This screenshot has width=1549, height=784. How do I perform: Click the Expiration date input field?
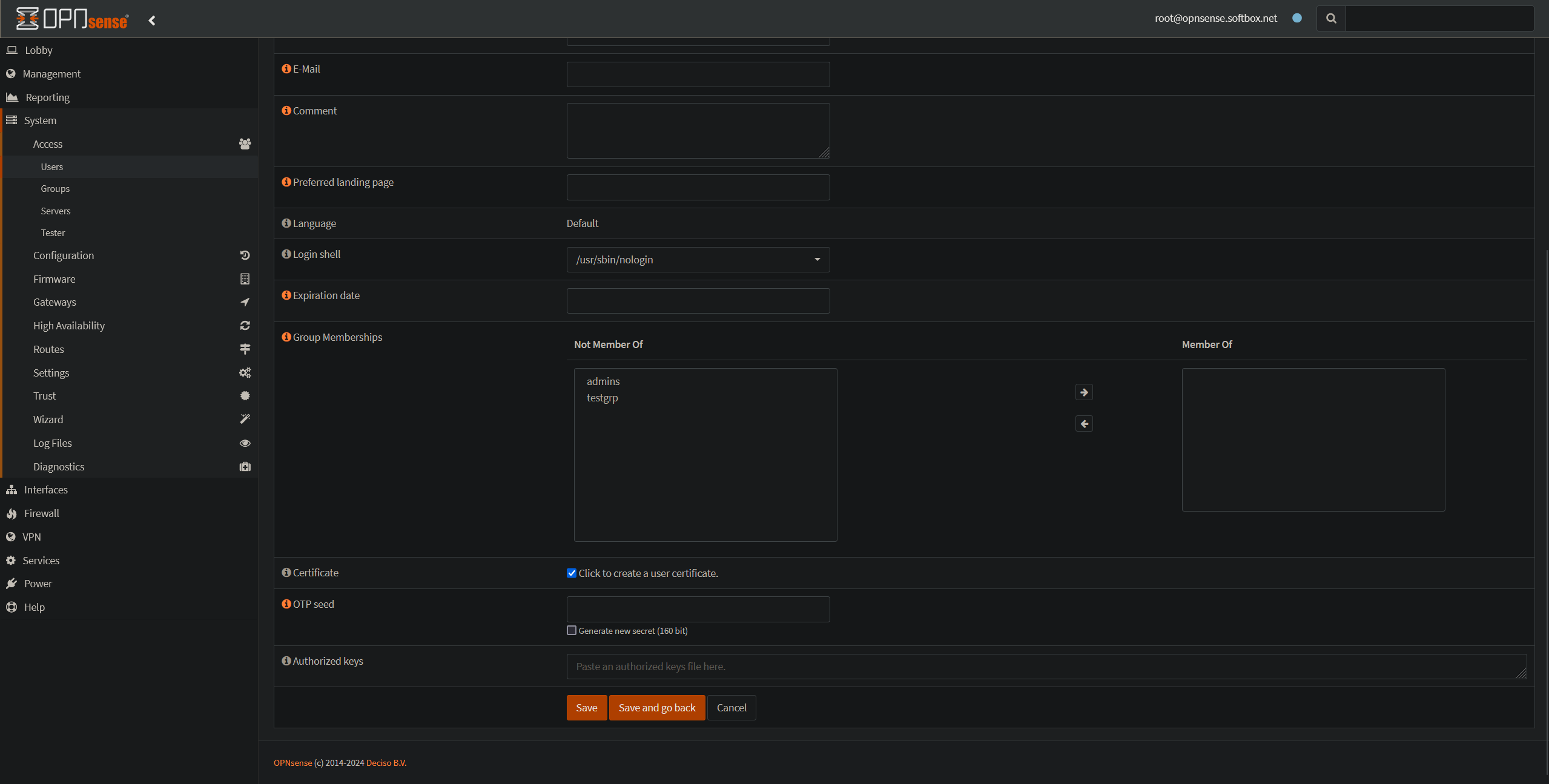[698, 301]
